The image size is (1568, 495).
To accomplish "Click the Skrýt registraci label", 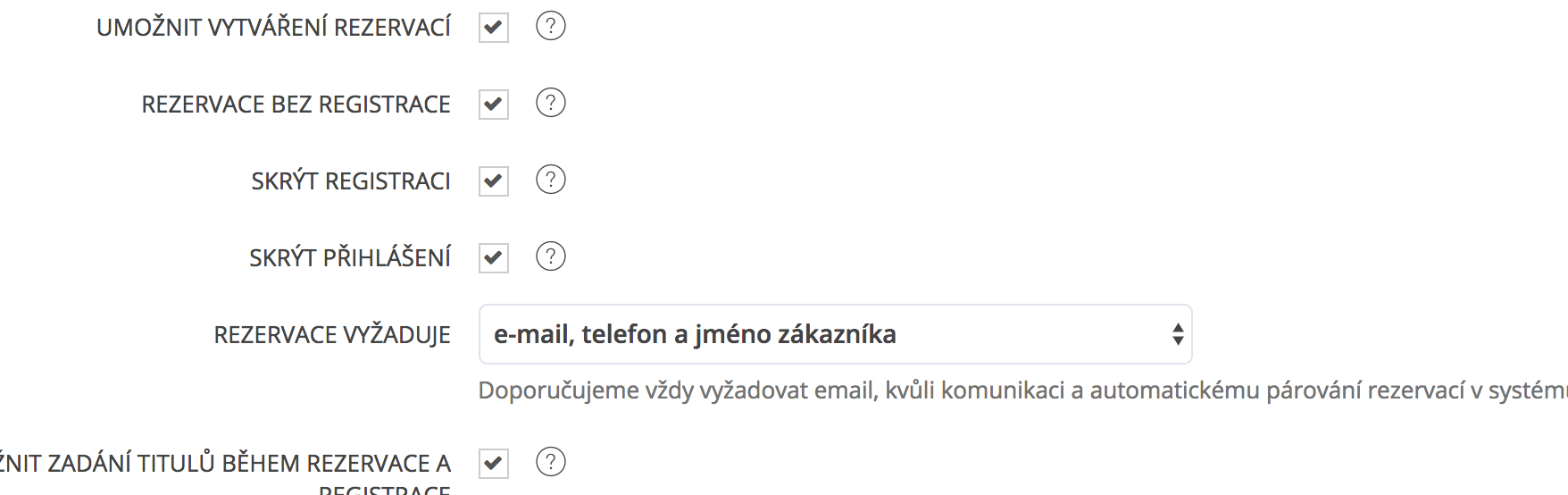I will point(350,181).
